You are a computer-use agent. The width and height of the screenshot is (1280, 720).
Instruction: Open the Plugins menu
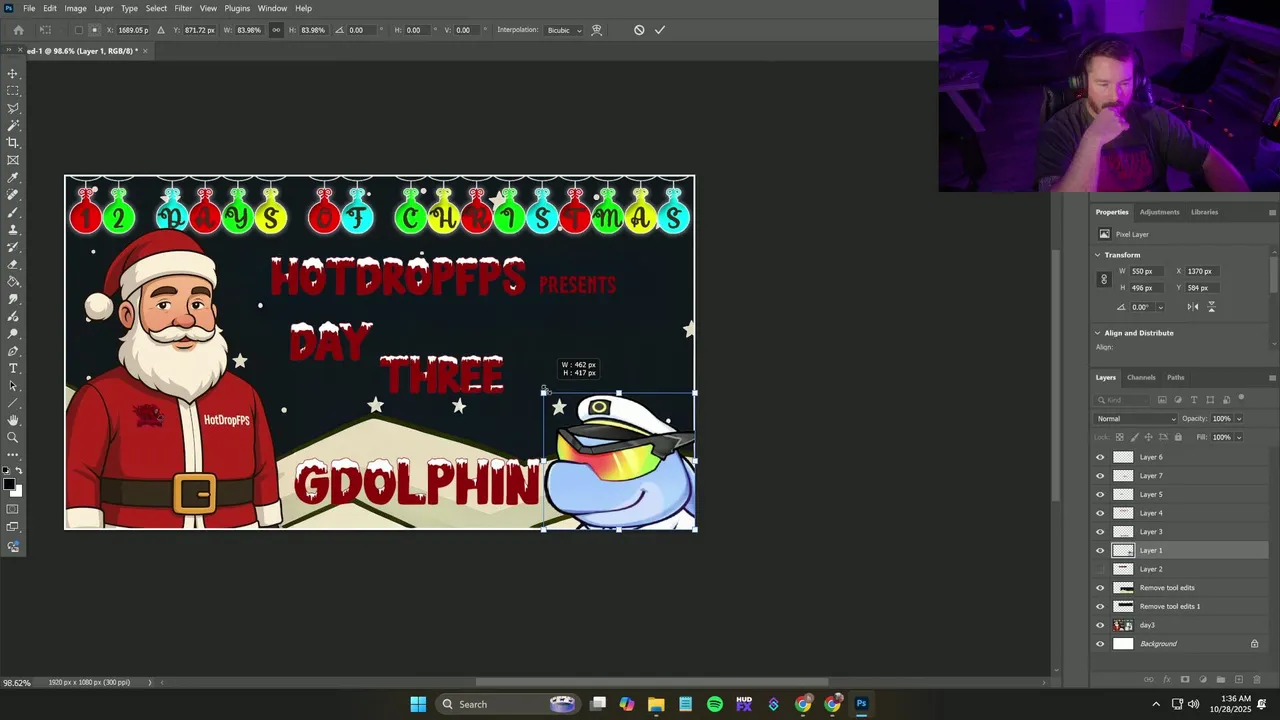coord(237,8)
